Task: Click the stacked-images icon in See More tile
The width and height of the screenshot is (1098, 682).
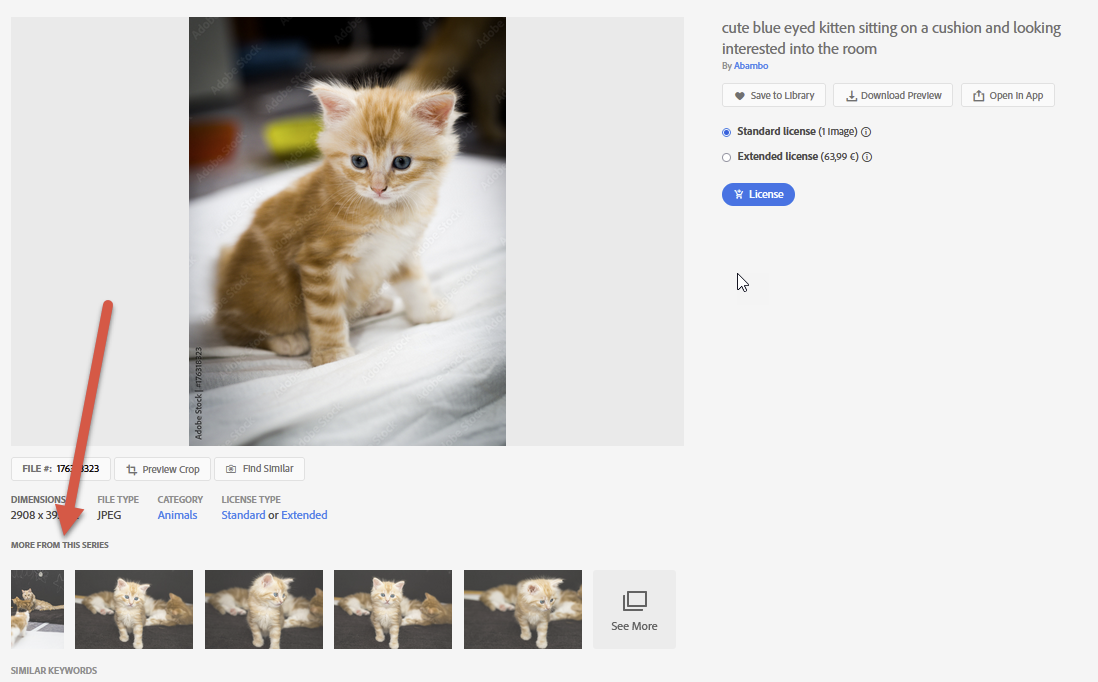Action: (x=634, y=601)
